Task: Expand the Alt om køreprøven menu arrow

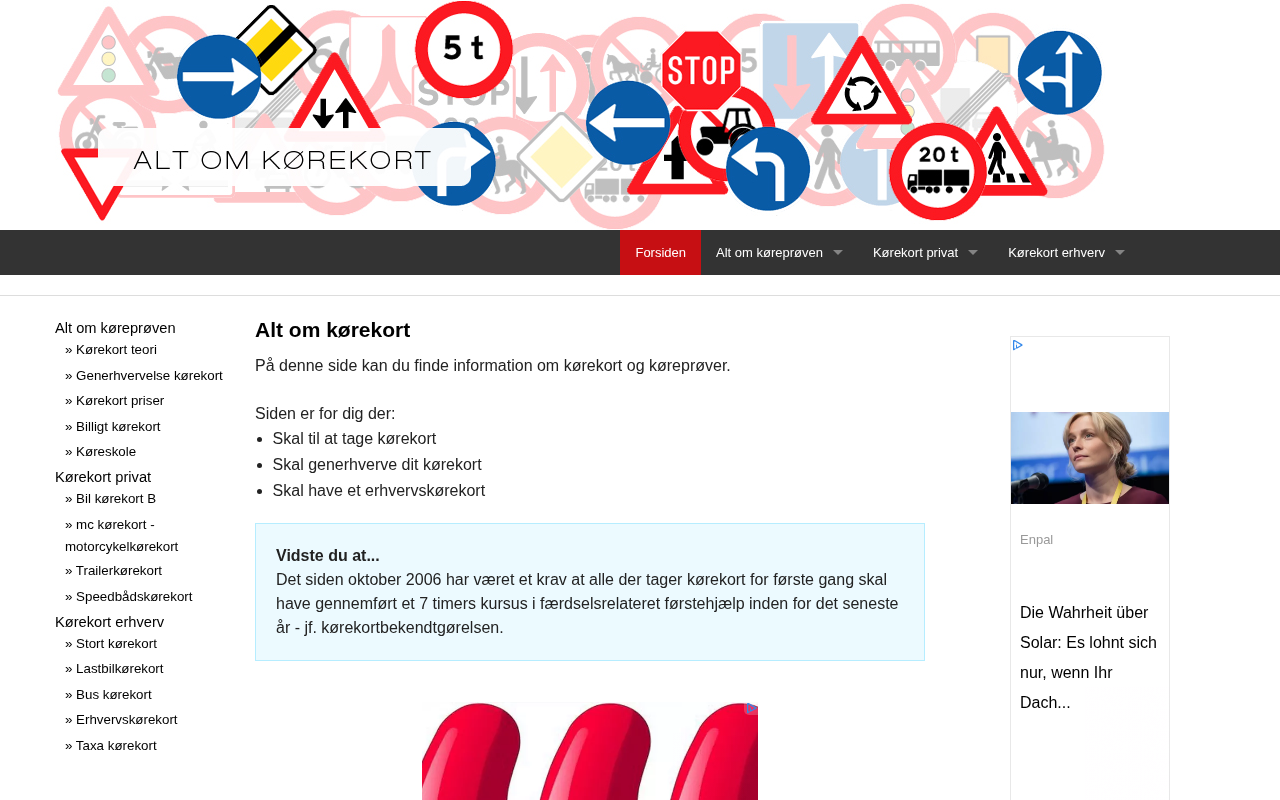Action: 837,253
